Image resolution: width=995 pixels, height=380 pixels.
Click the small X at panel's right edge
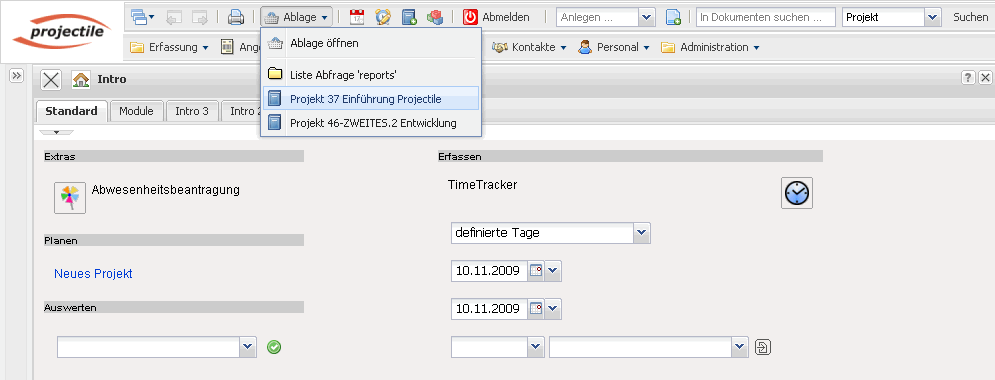(985, 78)
